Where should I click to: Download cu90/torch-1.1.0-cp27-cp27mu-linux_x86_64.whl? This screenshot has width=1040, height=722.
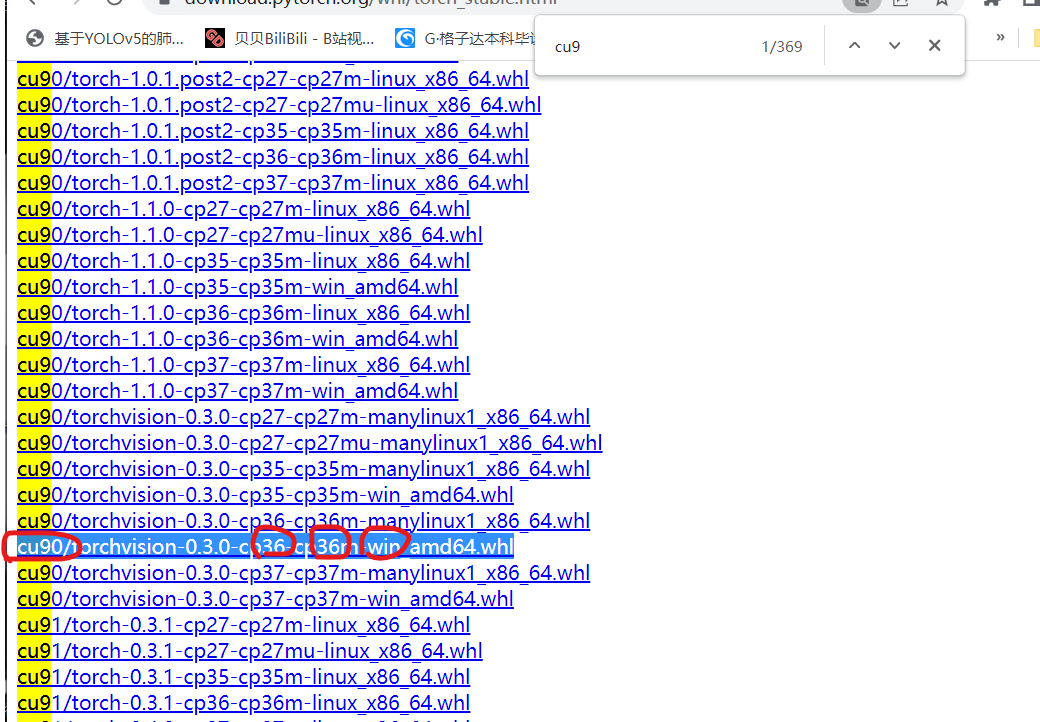(250, 235)
